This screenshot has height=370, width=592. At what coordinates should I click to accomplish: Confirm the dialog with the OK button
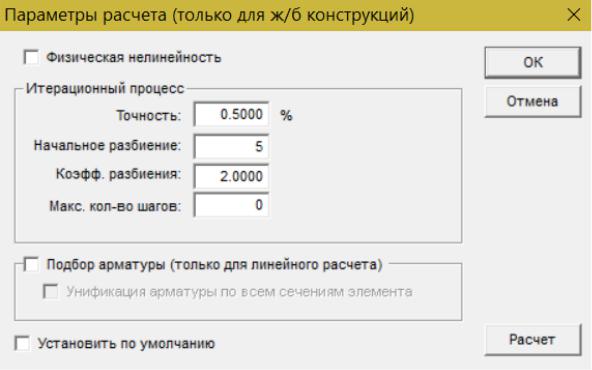coord(533,62)
